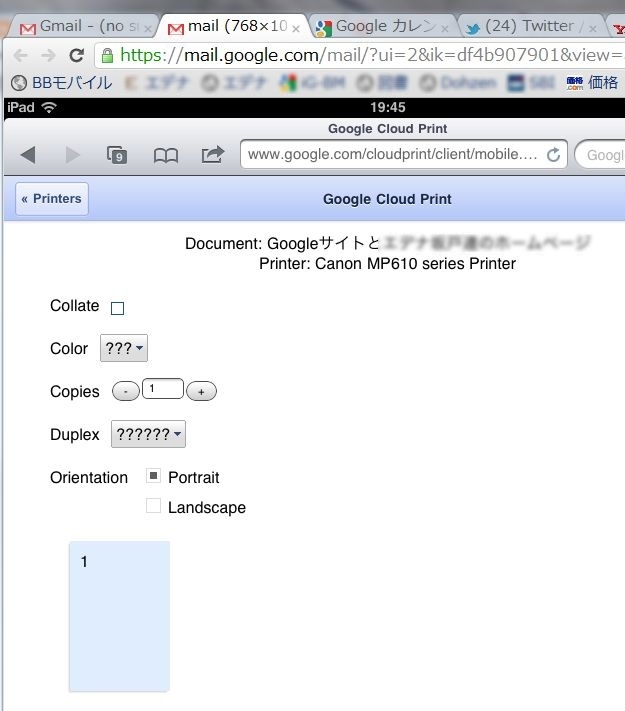Image resolution: width=625 pixels, height=711 pixels.
Task: Click the green padlock in address bar
Action: [107, 55]
